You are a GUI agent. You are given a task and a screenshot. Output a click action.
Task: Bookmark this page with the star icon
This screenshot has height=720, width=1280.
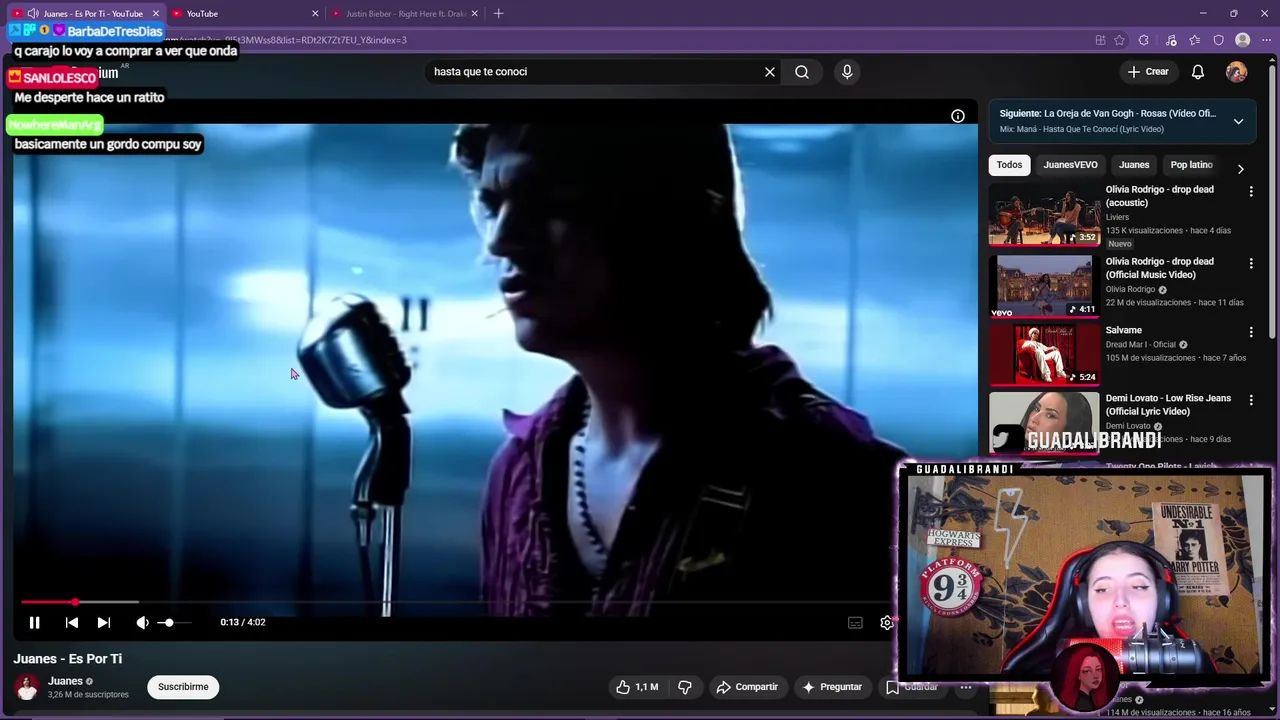point(1119,40)
